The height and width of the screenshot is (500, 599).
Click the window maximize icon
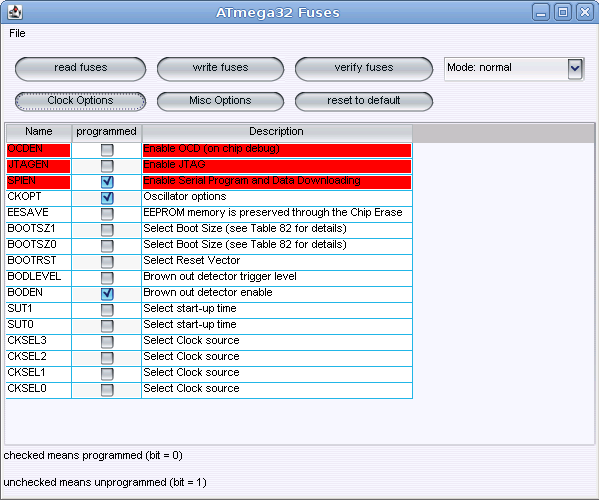[563, 12]
